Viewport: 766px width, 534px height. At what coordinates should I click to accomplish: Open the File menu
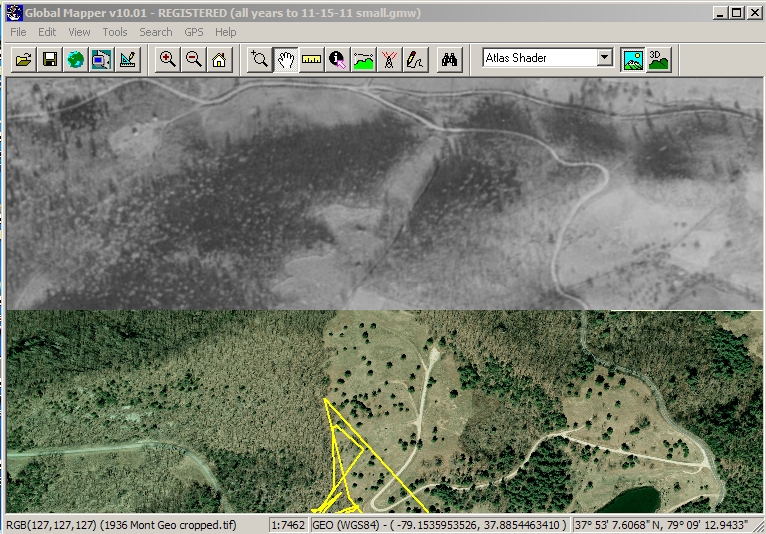click(18, 32)
